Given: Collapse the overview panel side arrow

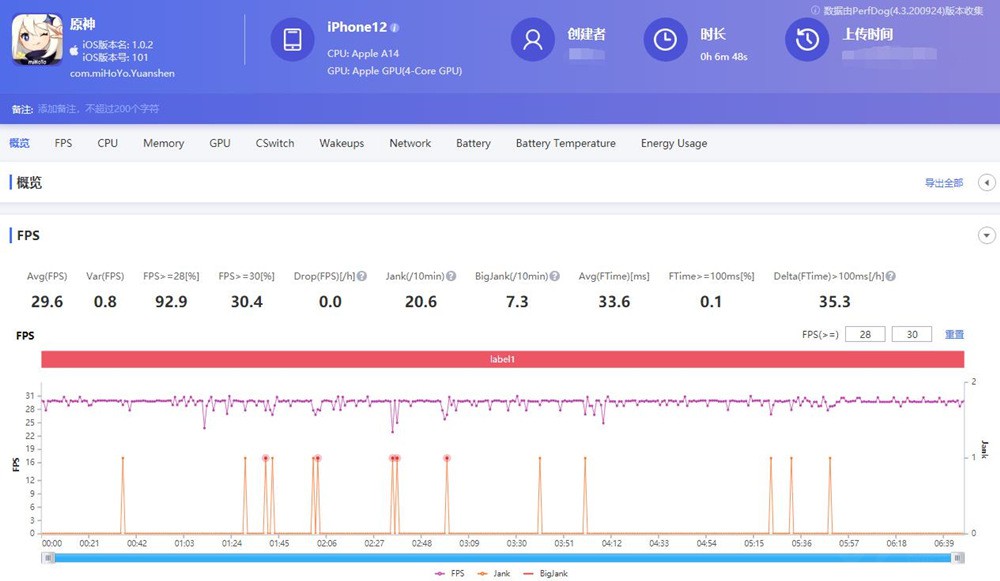Looking at the screenshot, I should (987, 183).
